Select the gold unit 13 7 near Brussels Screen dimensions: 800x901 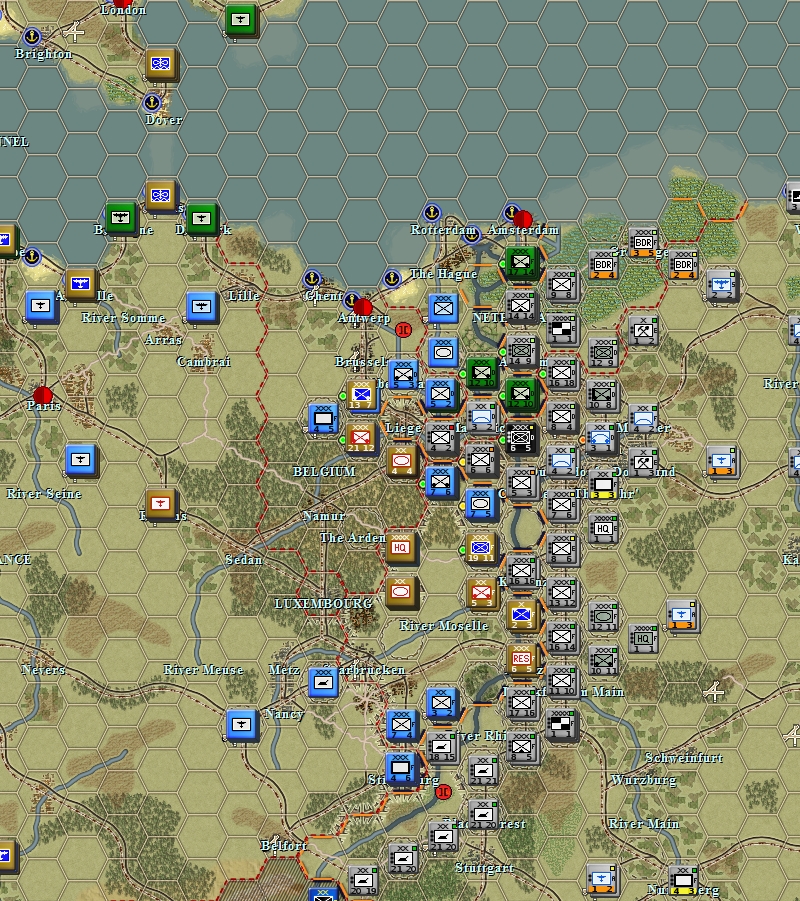coord(361,395)
